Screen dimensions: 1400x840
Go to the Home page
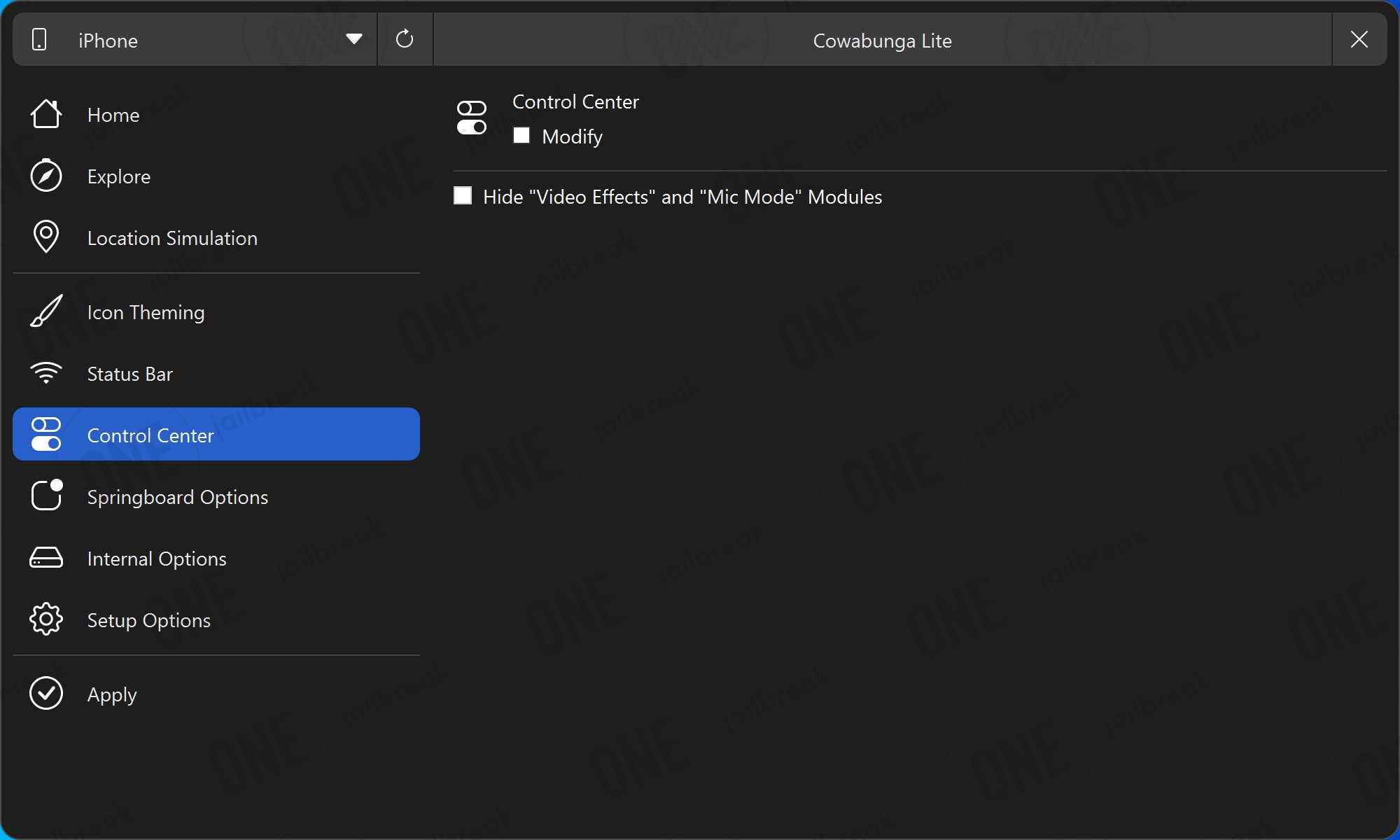[216, 114]
